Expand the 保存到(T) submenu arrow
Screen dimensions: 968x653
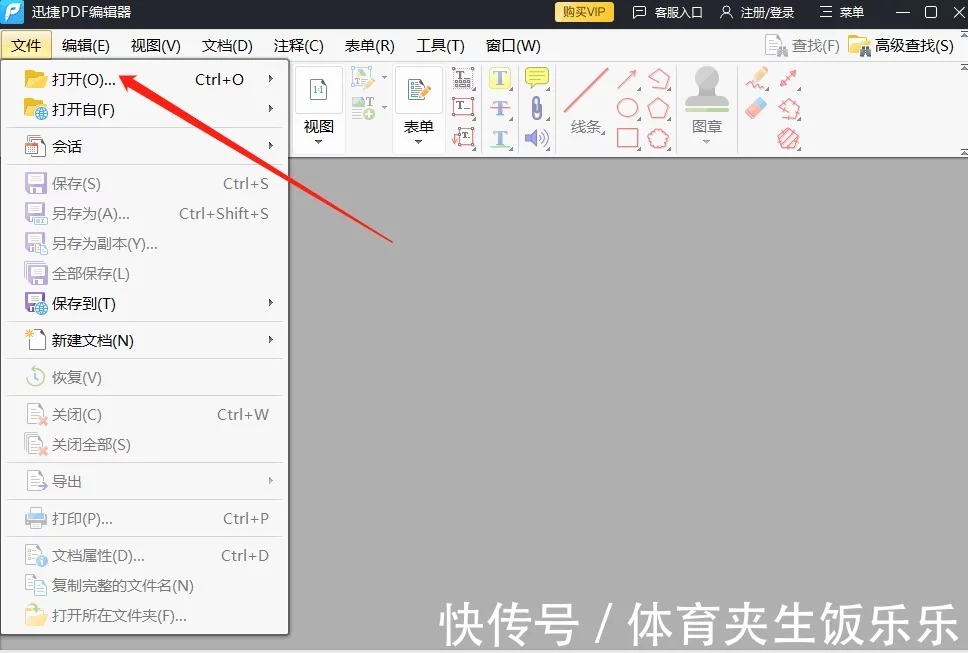270,302
